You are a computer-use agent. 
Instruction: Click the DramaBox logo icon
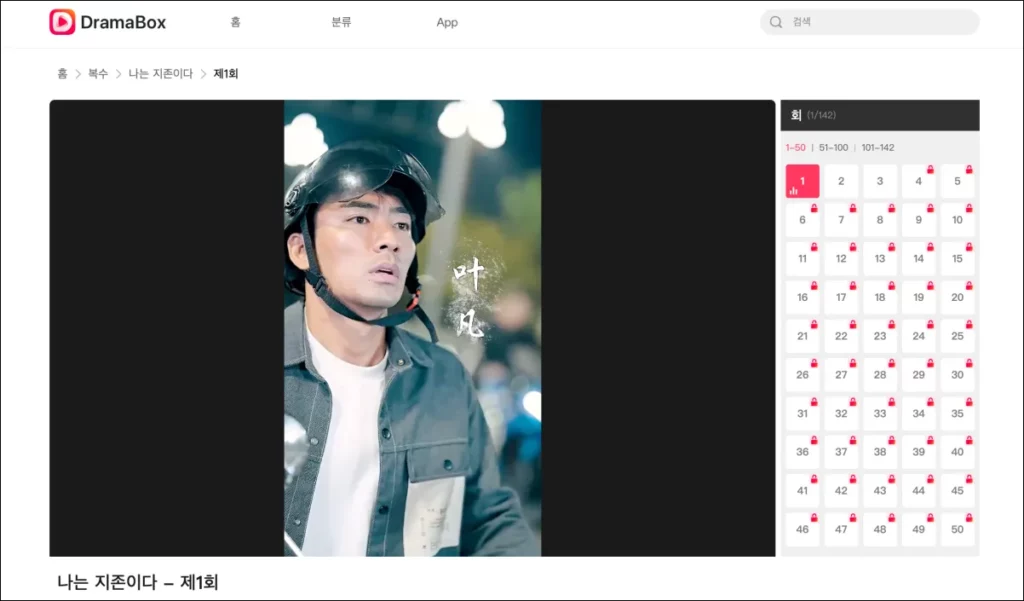62,22
